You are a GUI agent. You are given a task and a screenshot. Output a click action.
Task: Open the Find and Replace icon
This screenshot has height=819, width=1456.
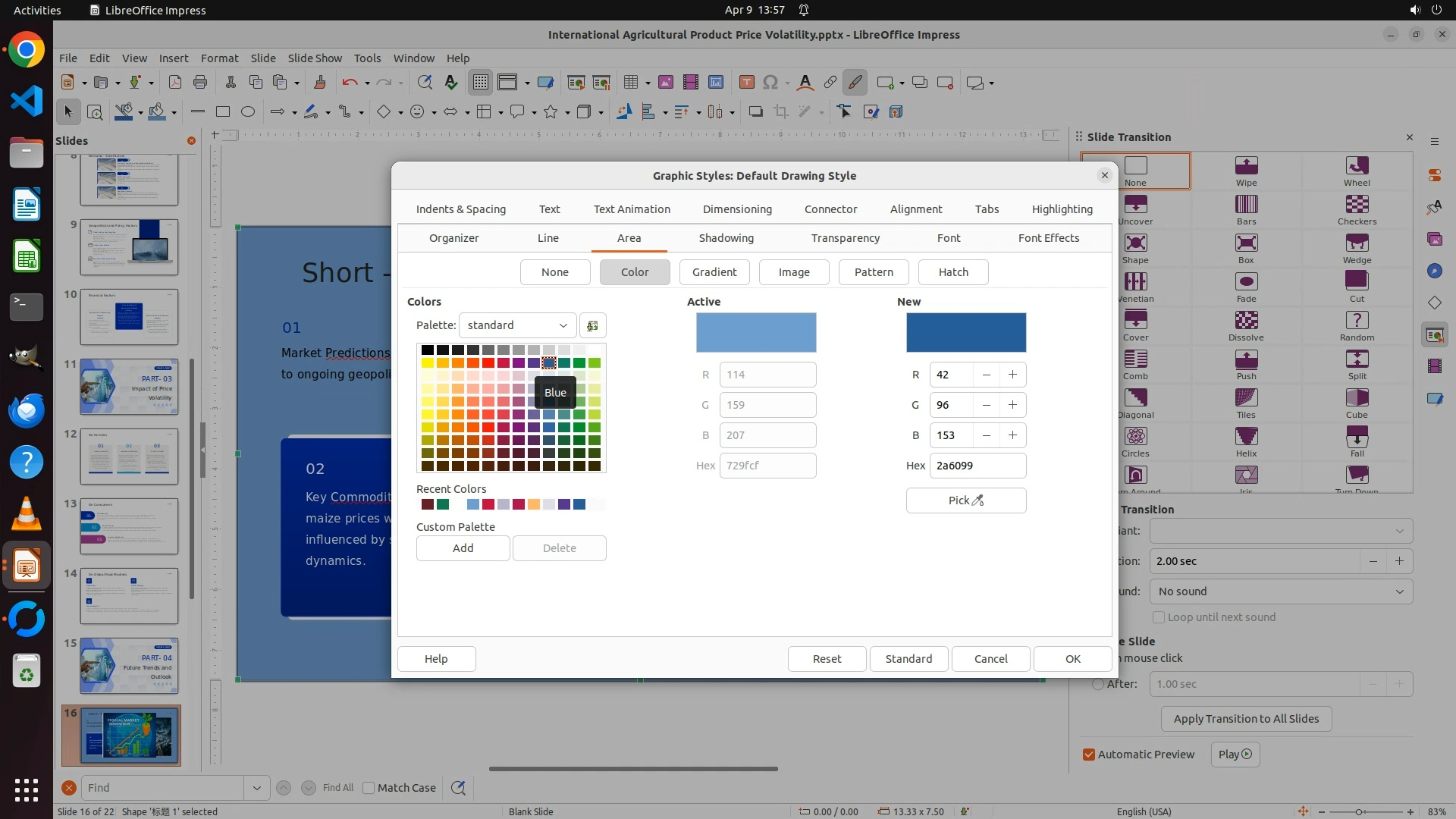tap(458, 788)
